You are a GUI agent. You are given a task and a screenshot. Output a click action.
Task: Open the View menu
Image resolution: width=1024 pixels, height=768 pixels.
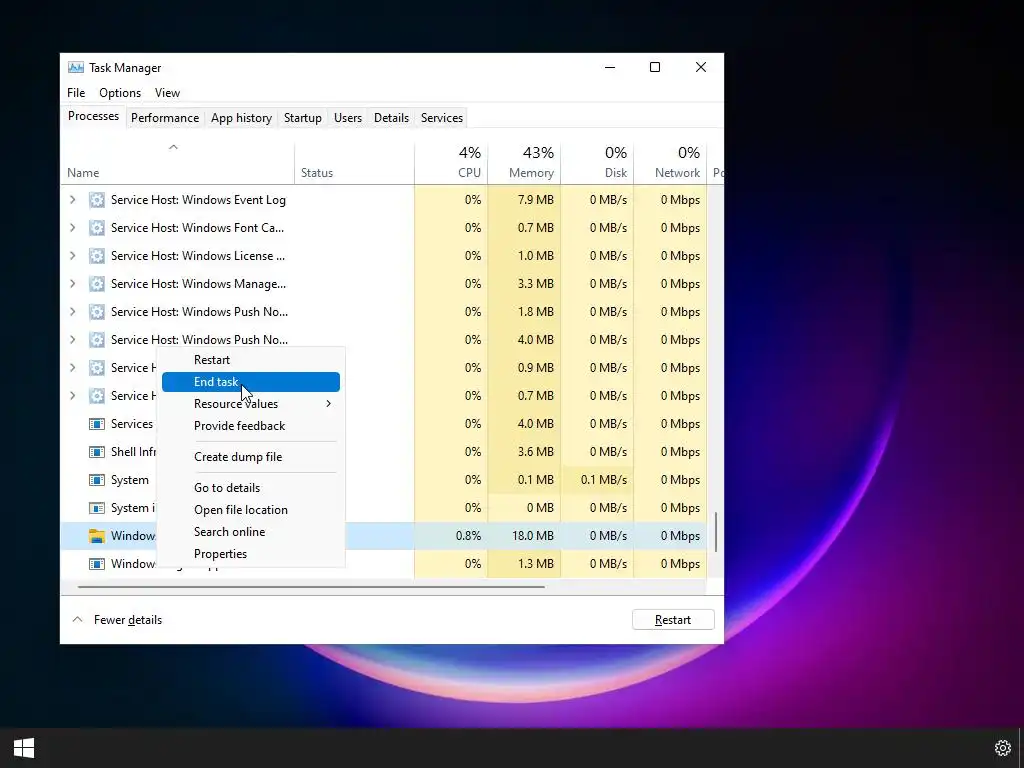pyautogui.click(x=167, y=93)
